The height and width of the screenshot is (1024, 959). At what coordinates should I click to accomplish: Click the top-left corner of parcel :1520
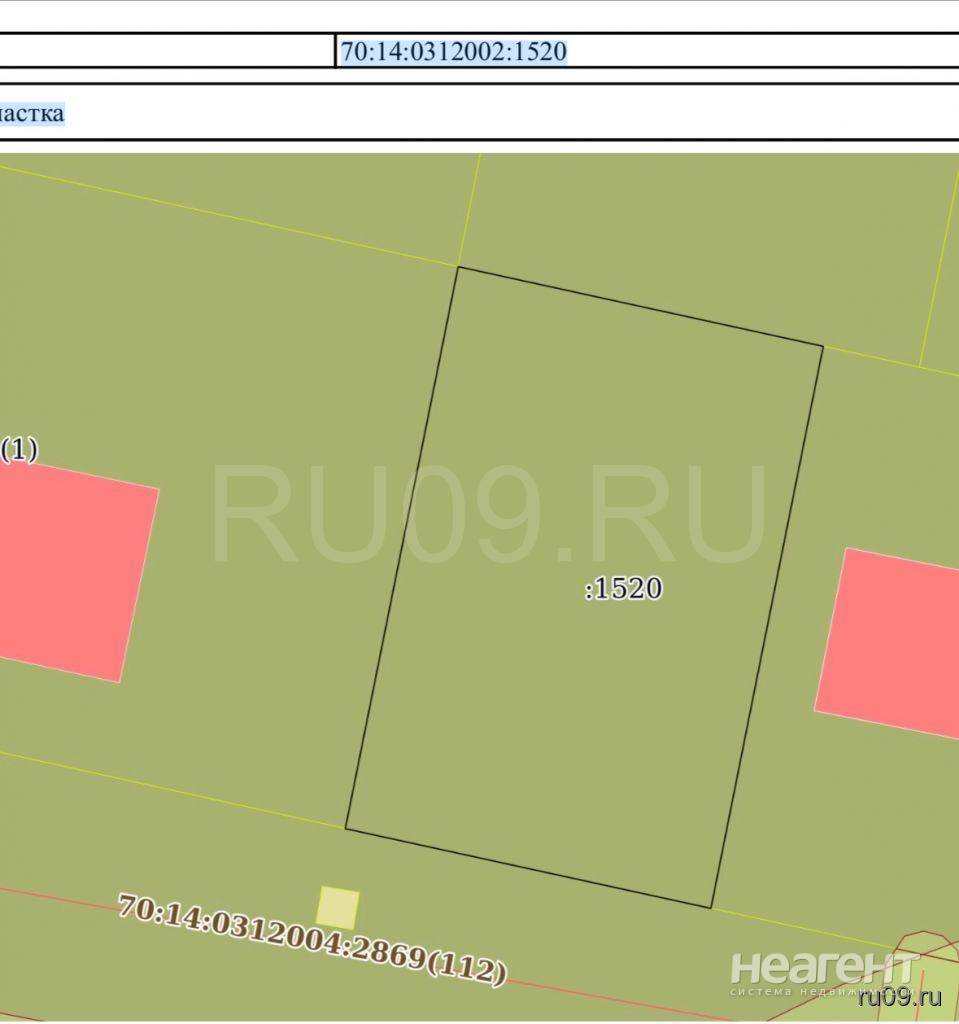pyautogui.click(x=458, y=267)
